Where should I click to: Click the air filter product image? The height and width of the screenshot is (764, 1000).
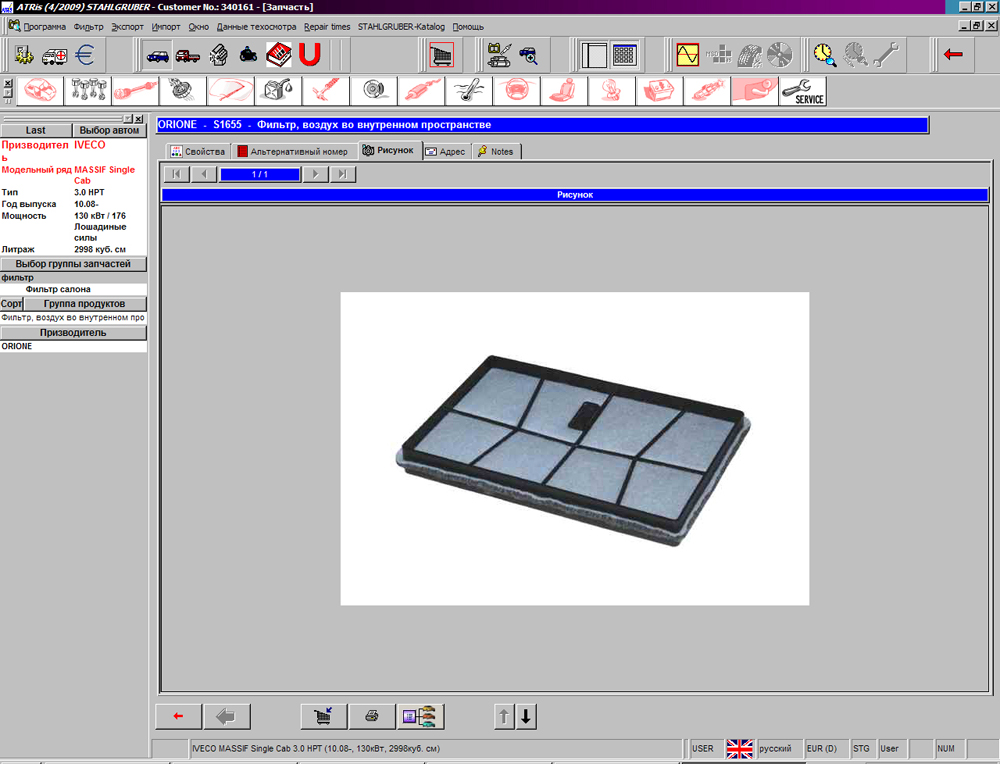coord(574,448)
